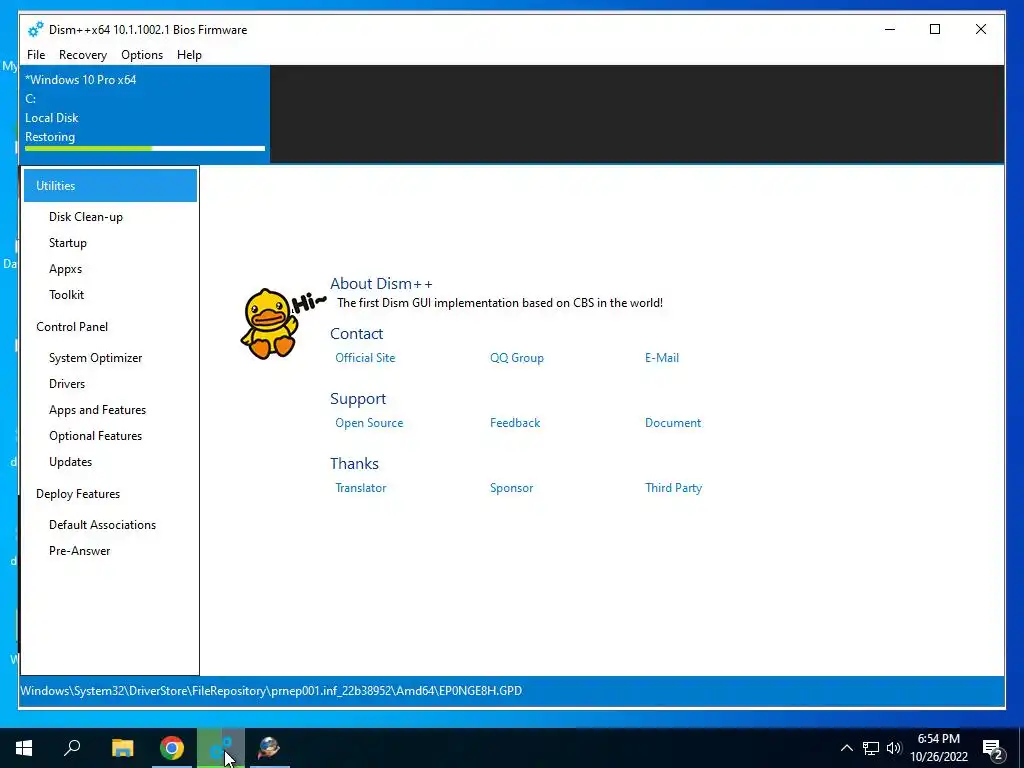Minimize the Dism++ window
This screenshot has width=1024, height=768.
coord(889,29)
